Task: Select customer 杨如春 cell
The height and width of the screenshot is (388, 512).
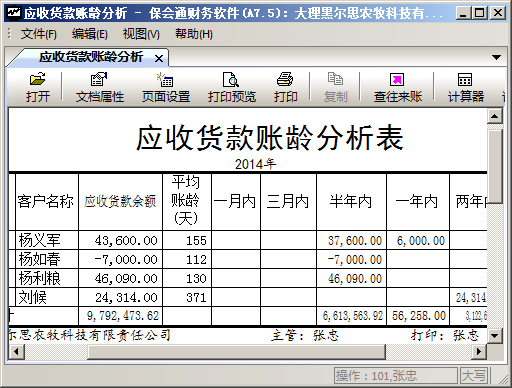Action: click(47, 259)
